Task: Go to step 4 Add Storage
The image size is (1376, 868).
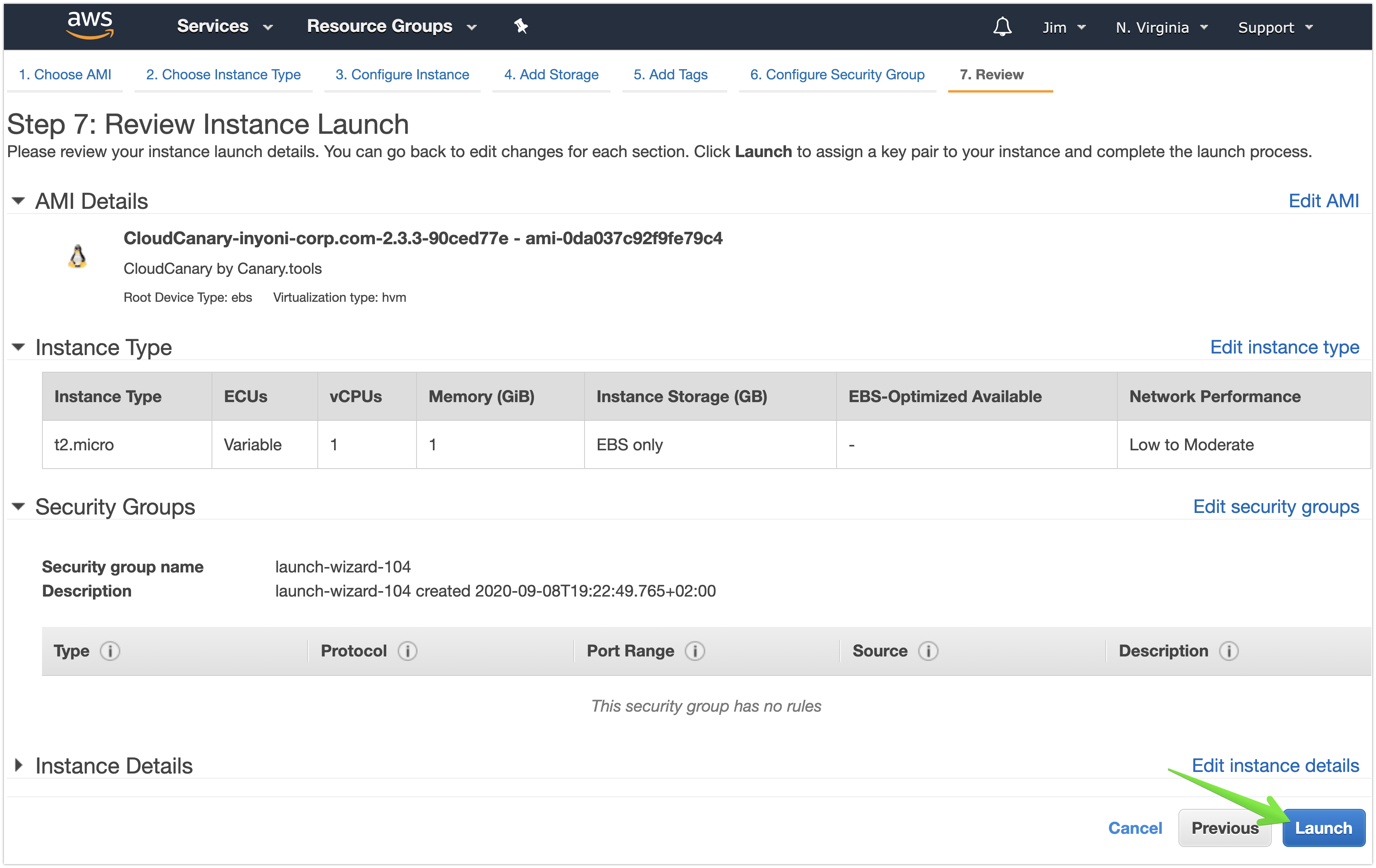Action: pos(551,75)
